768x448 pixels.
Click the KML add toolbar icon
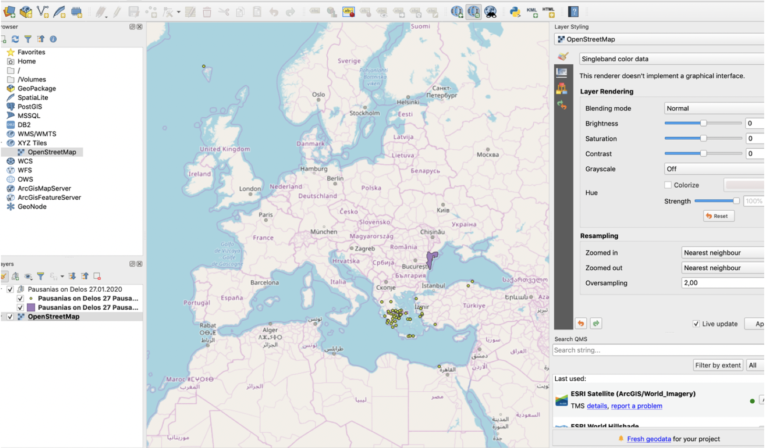532,12
